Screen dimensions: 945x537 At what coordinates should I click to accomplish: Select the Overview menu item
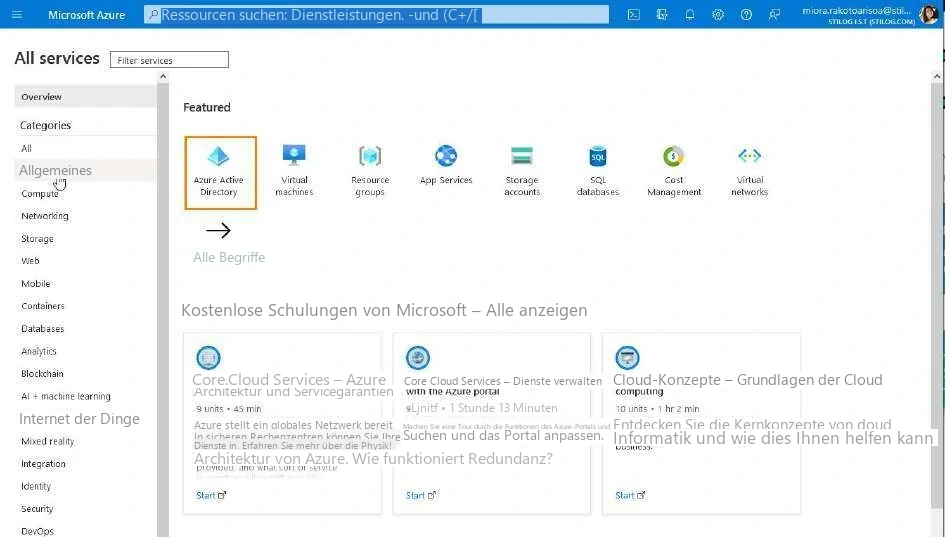[x=85, y=96]
